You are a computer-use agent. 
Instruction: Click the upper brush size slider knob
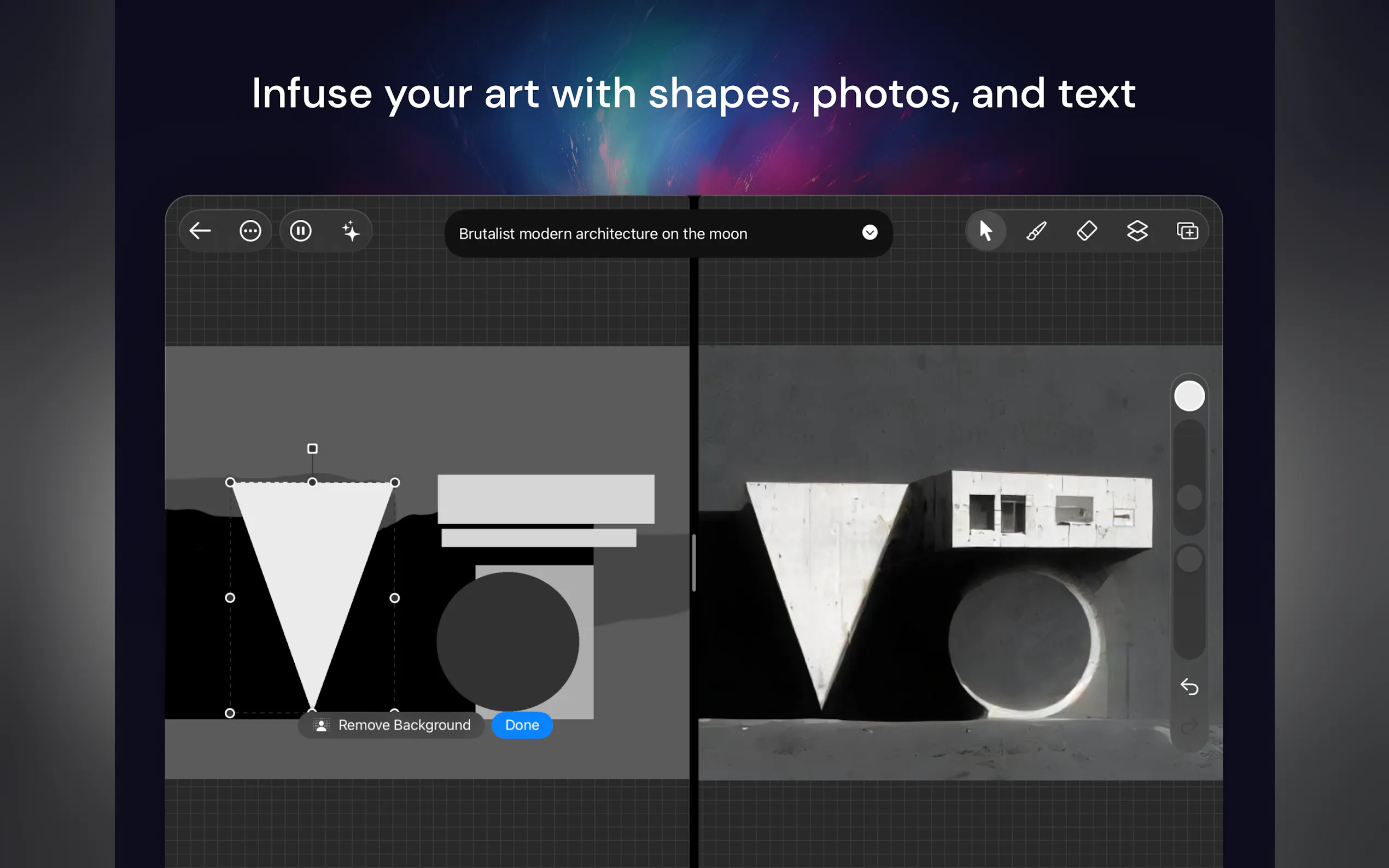pyautogui.click(x=1189, y=497)
